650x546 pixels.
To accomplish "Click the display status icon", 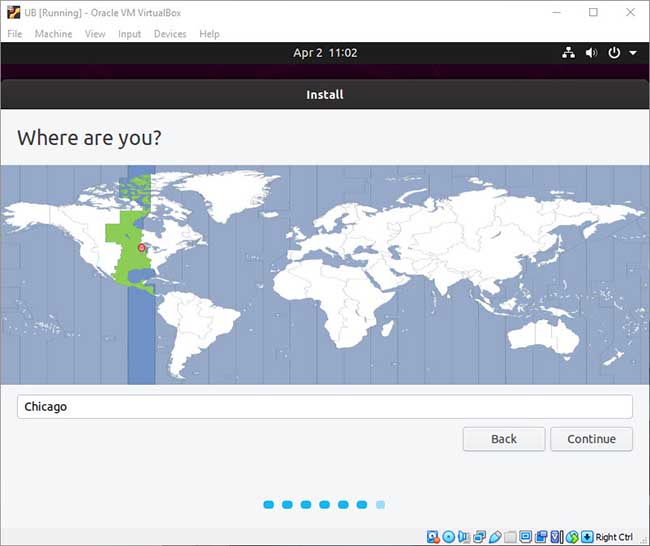I will [526, 537].
